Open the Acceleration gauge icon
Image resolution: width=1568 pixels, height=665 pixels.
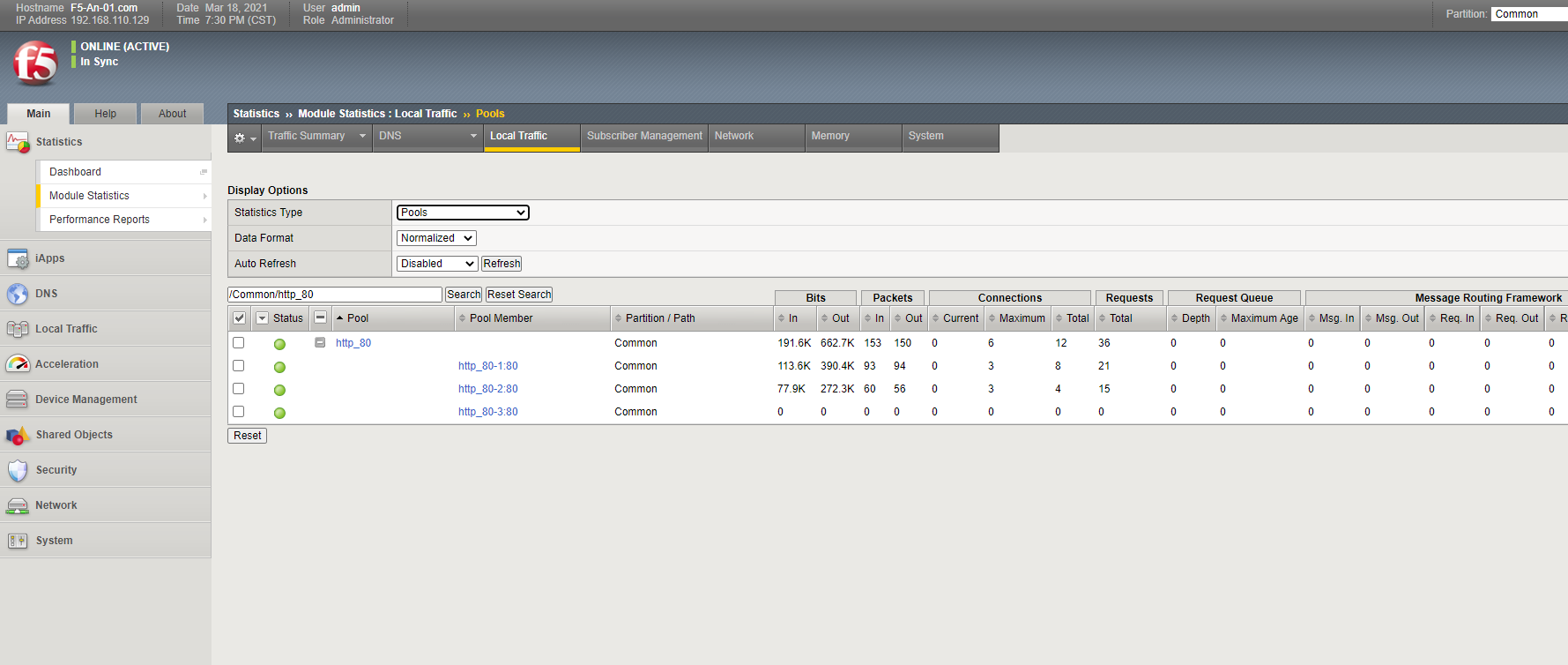tap(18, 364)
